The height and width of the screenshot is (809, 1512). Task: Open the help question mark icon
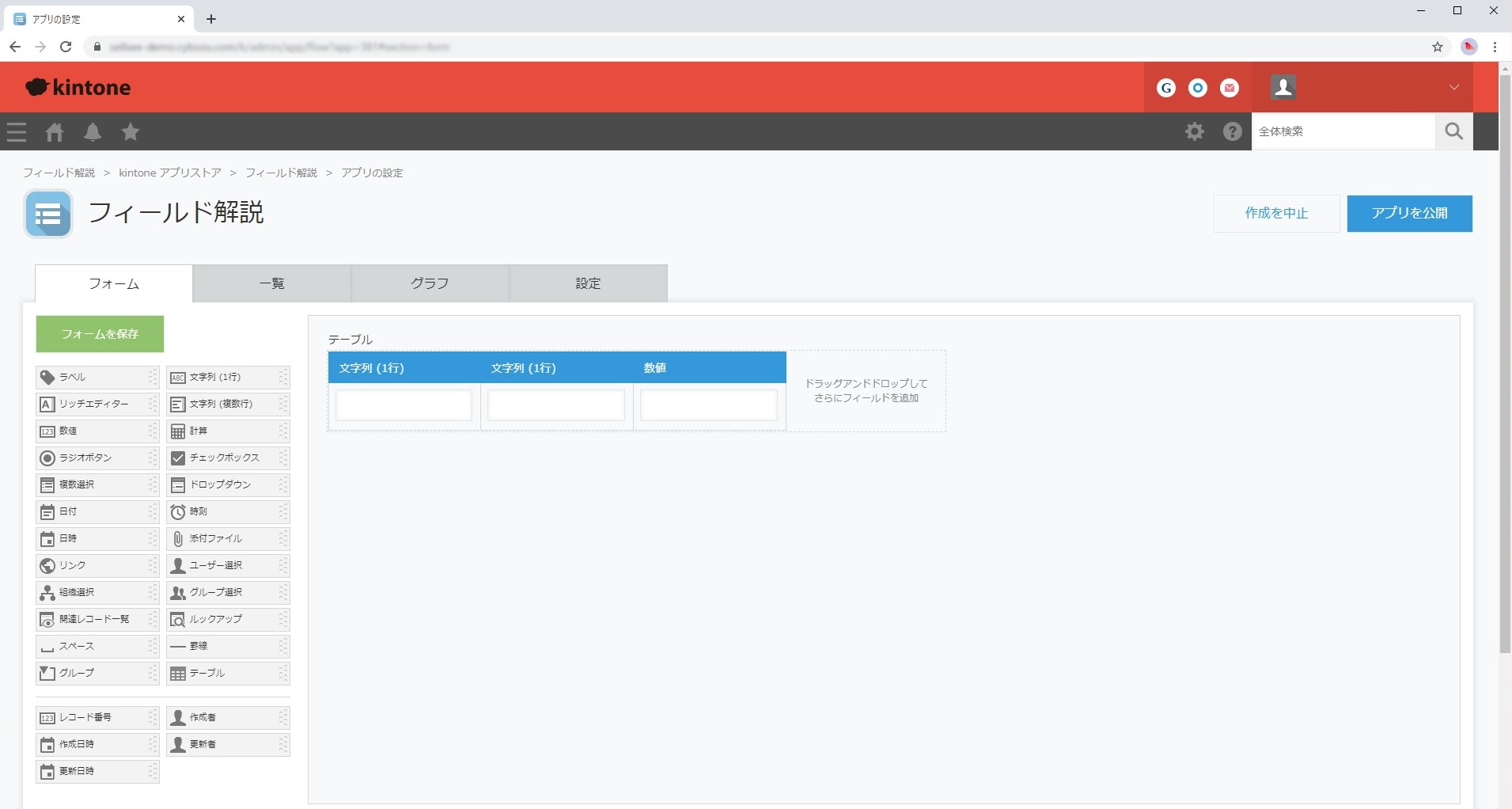tap(1233, 131)
